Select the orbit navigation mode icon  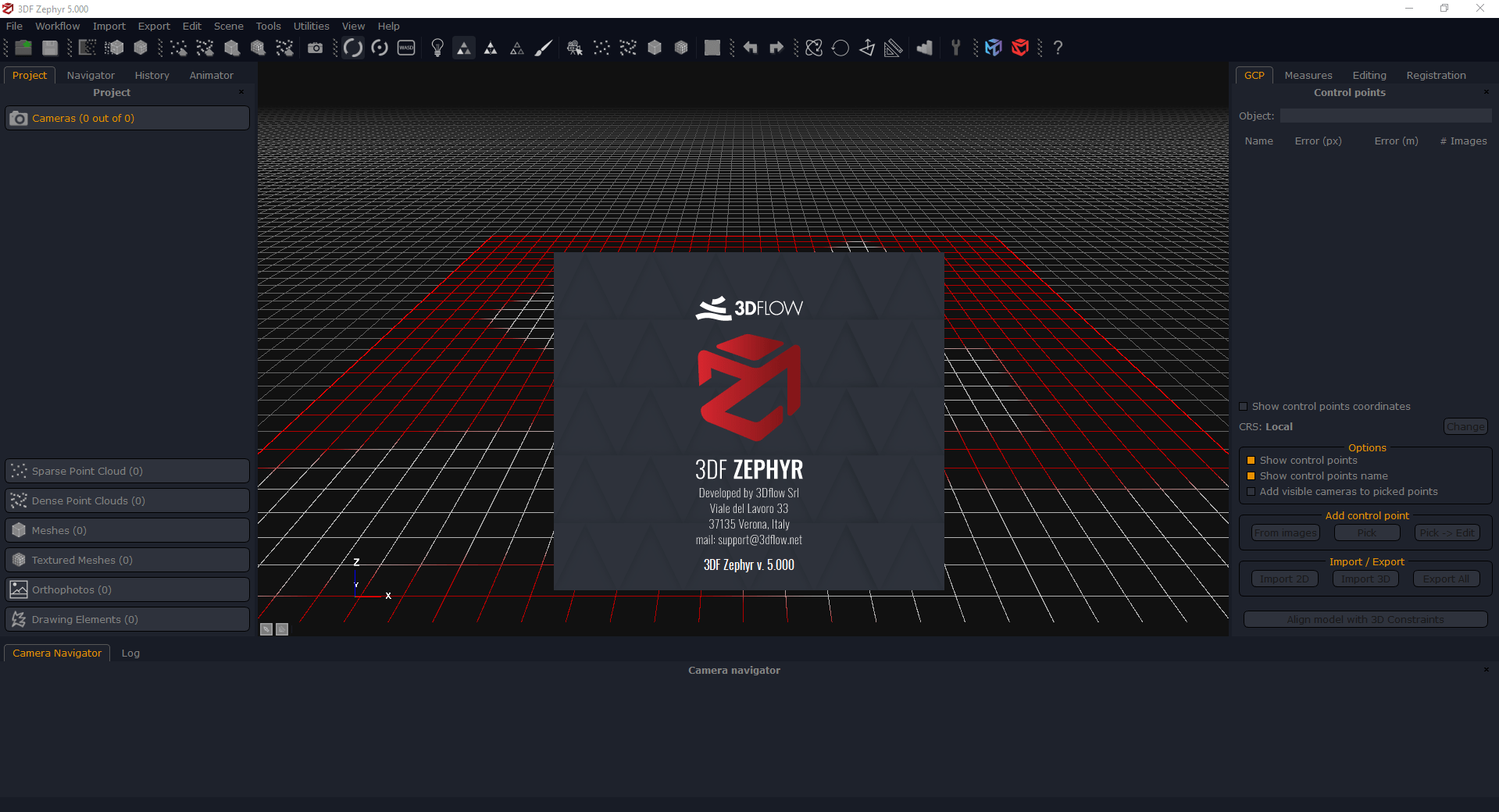click(x=353, y=48)
